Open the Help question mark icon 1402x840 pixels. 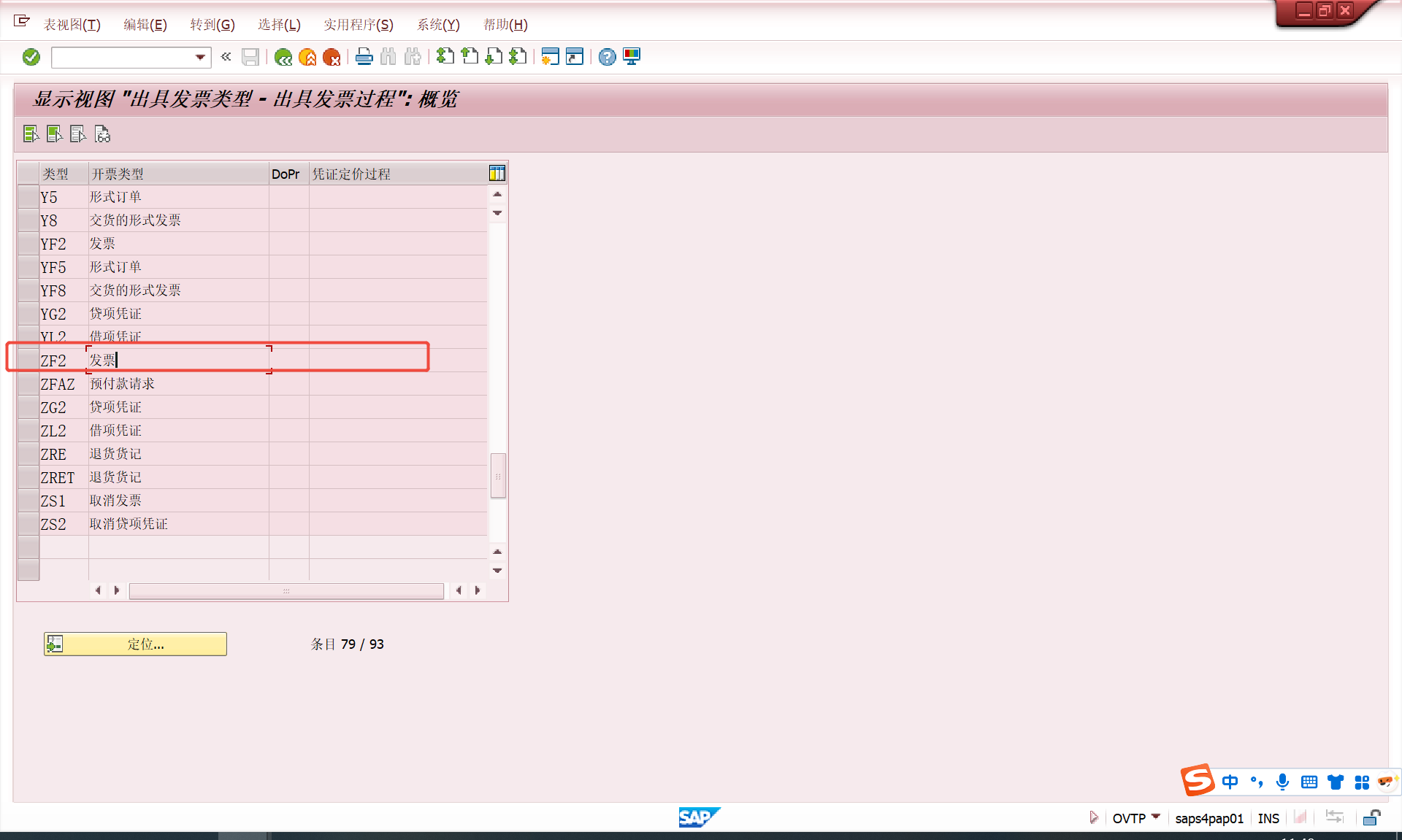(x=607, y=57)
